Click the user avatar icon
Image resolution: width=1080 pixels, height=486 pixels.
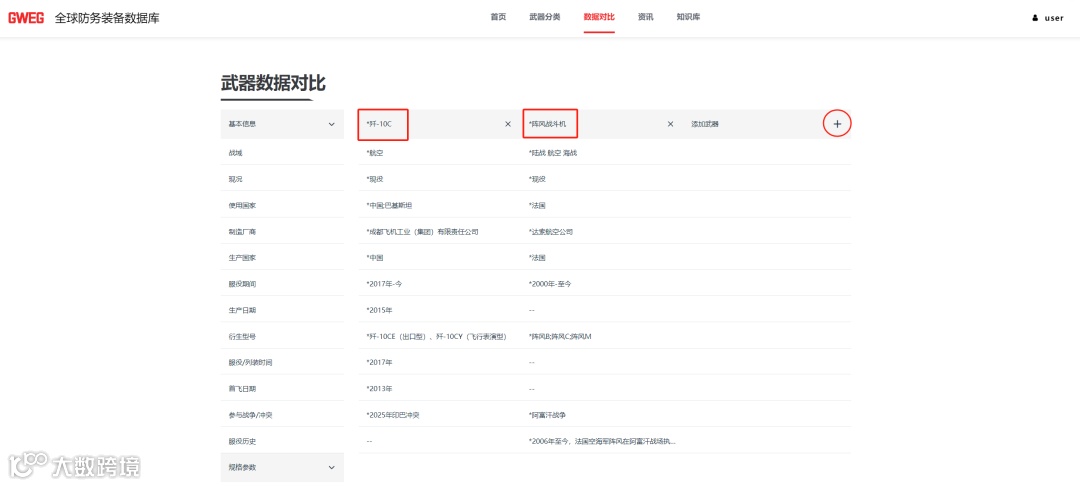(x=1035, y=18)
